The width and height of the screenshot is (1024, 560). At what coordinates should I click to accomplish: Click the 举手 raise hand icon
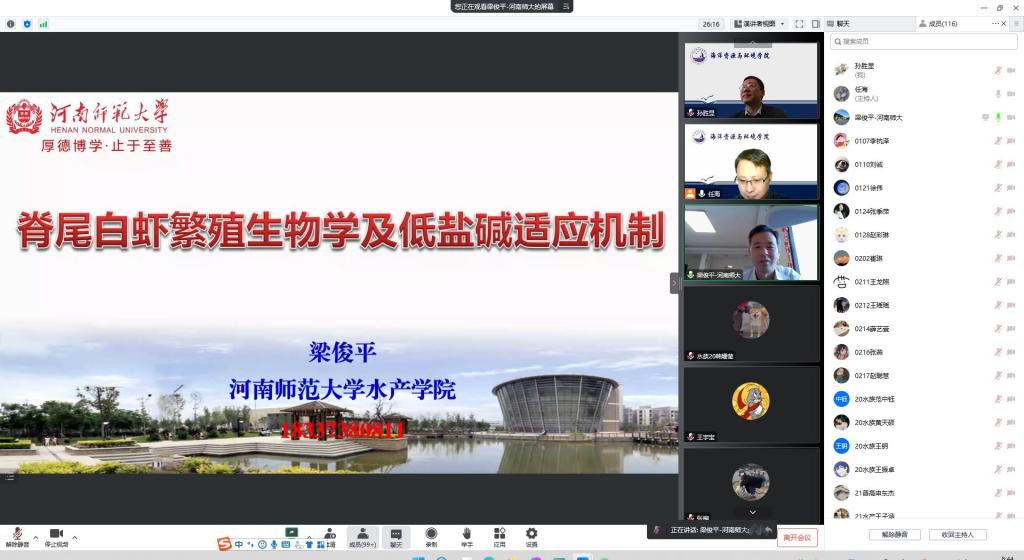click(x=466, y=535)
